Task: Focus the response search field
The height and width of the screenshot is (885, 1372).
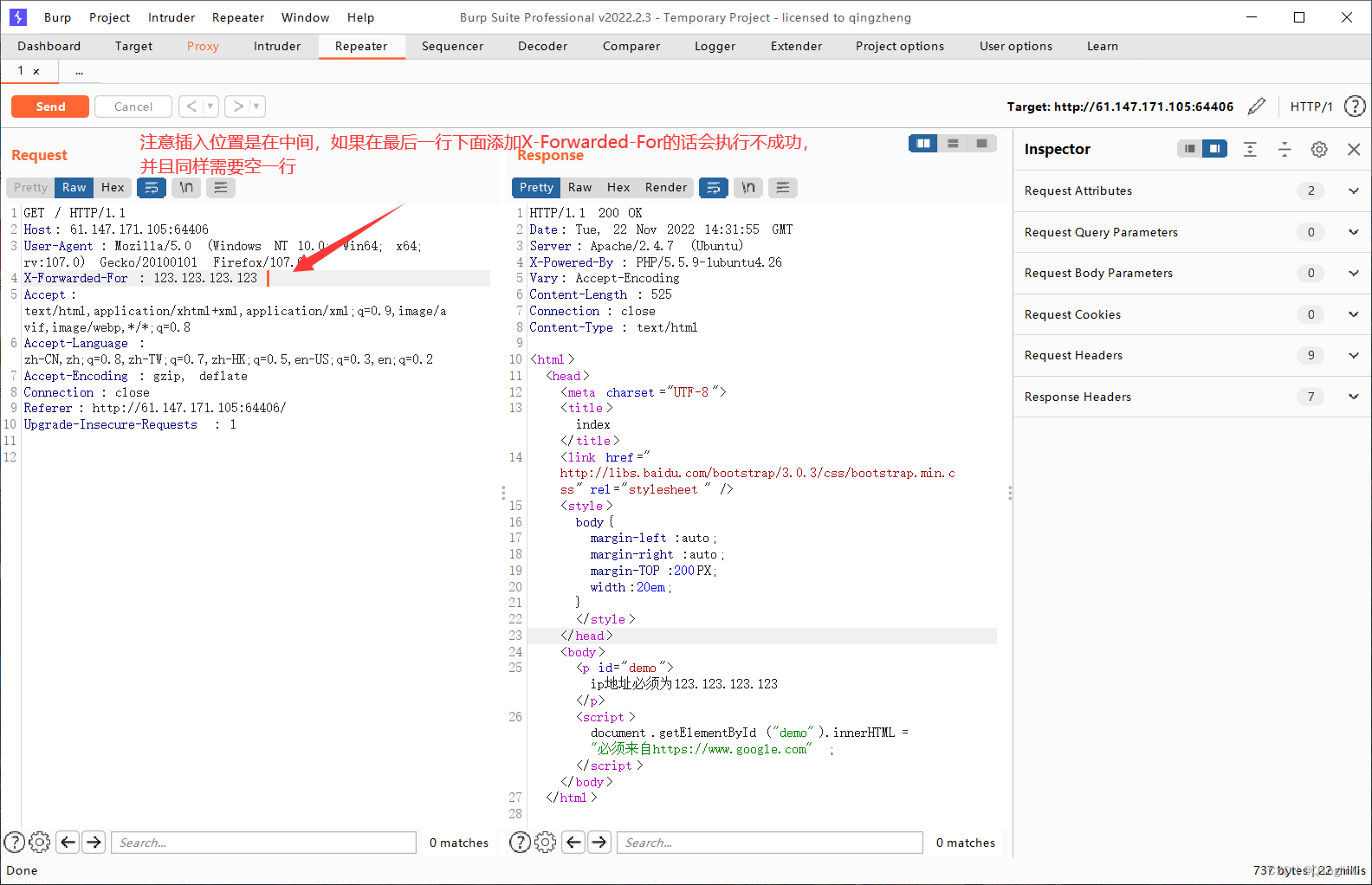Action: tap(769, 843)
